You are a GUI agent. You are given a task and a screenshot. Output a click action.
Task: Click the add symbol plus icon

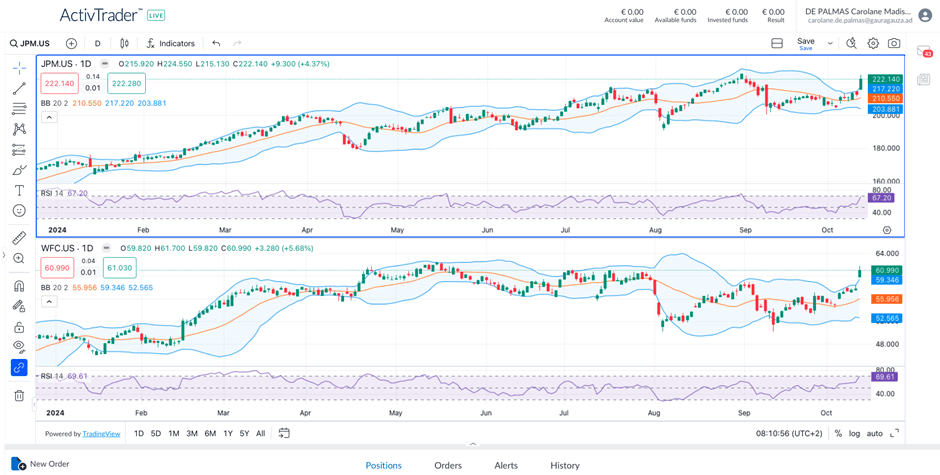pos(71,44)
